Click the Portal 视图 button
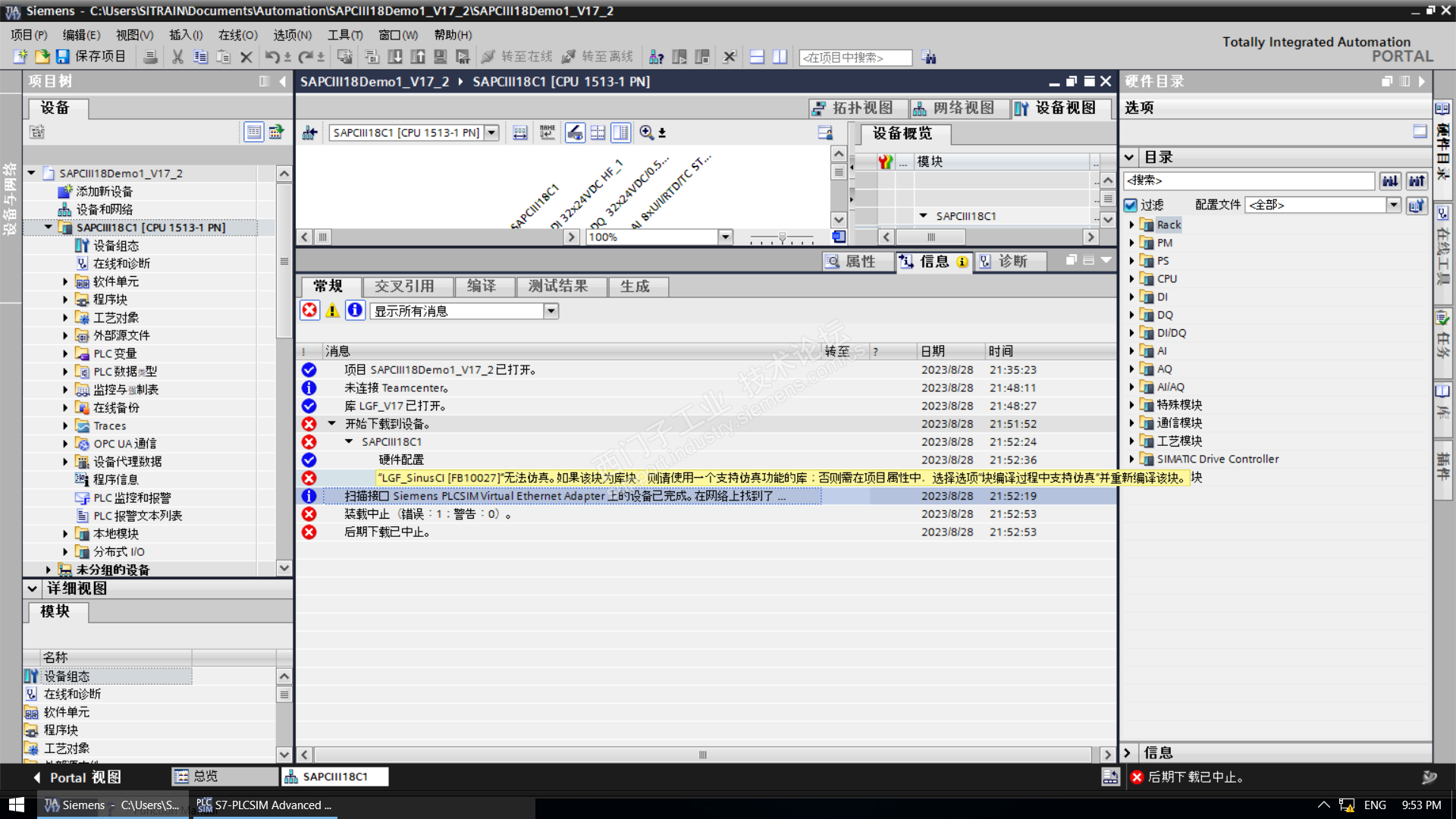The width and height of the screenshot is (1456, 819). coord(76,777)
